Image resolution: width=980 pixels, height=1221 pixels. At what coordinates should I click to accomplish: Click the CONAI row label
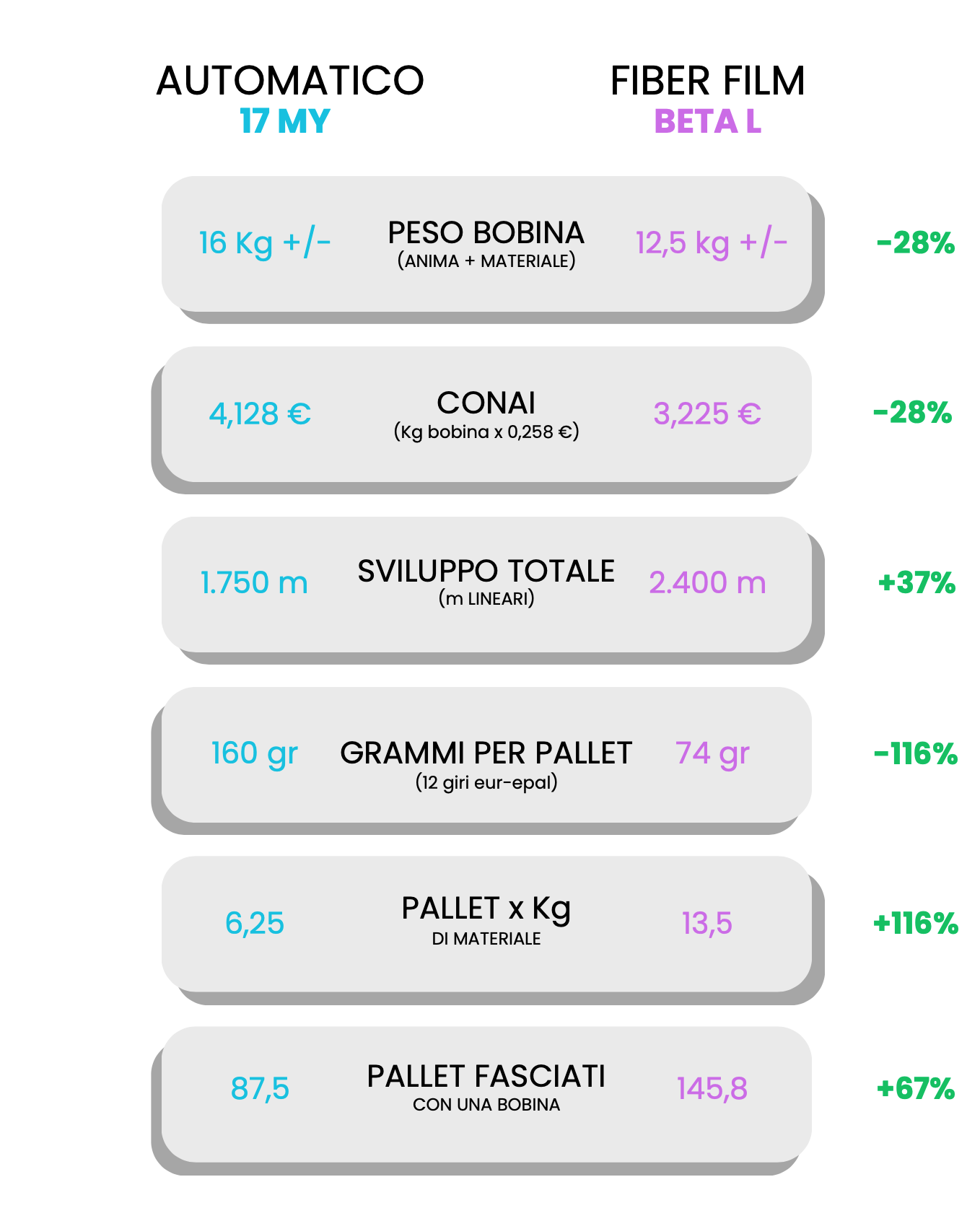tap(486, 403)
